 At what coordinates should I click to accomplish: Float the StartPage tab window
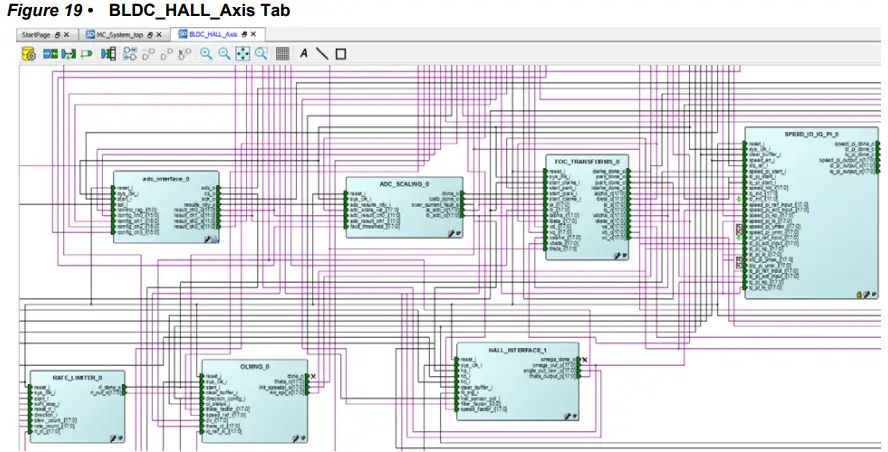coord(57,35)
